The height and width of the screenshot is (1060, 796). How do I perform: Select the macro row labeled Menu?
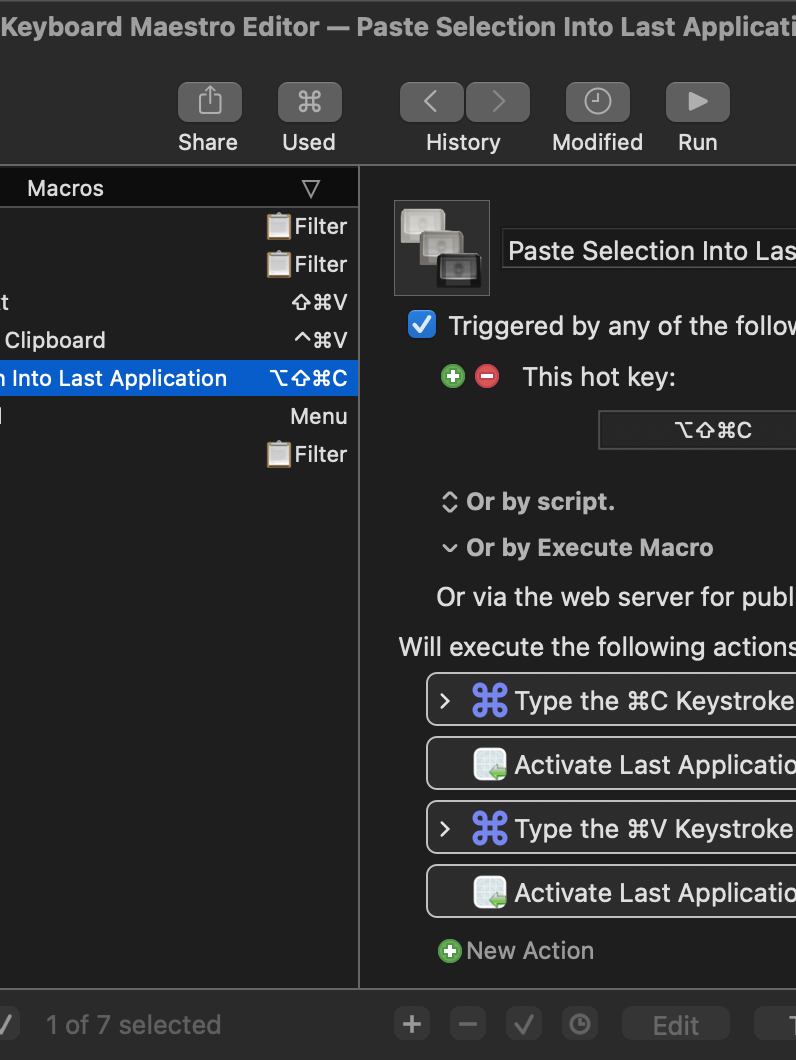(179, 416)
